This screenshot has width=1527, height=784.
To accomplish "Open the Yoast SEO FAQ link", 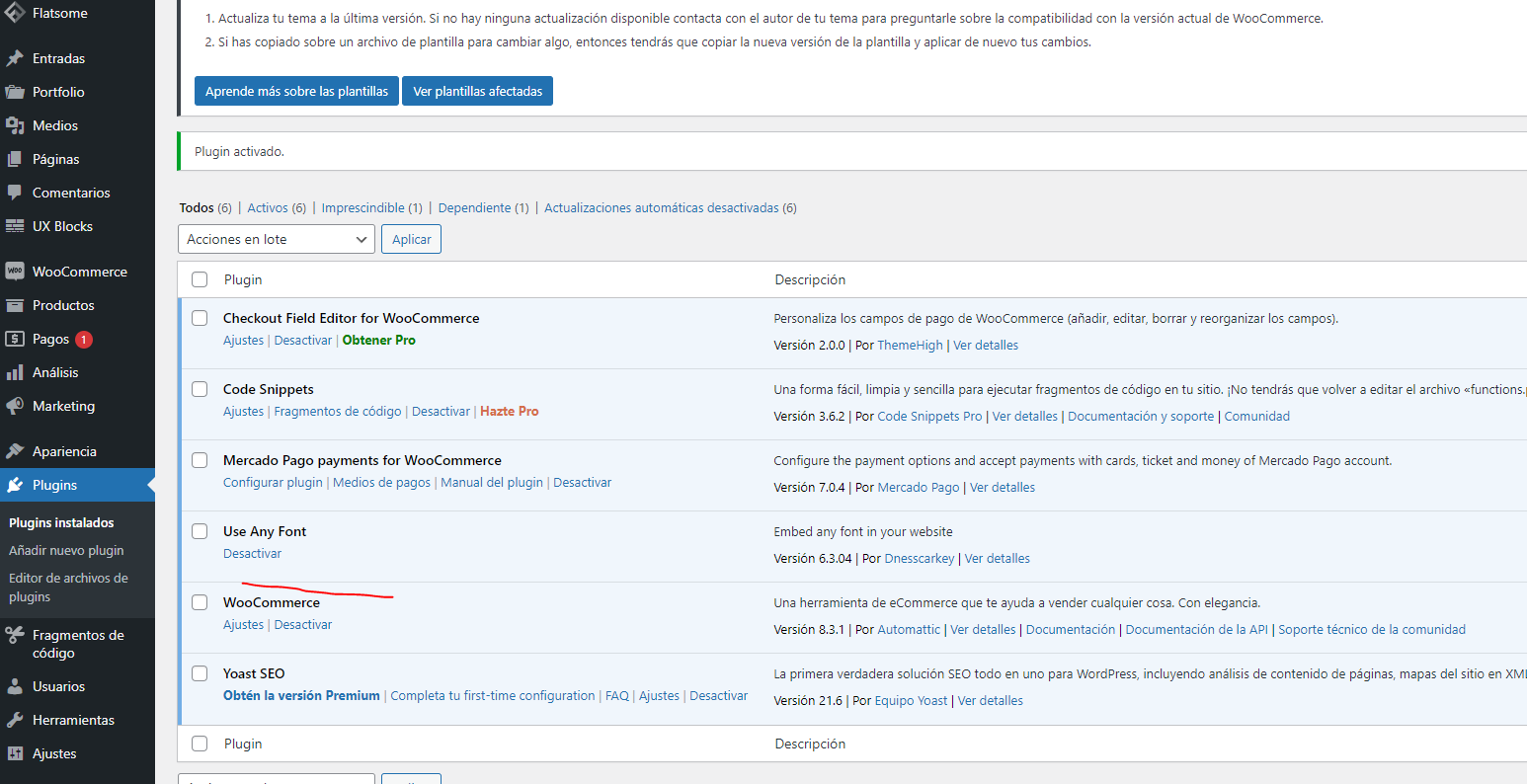I will tap(616, 696).
